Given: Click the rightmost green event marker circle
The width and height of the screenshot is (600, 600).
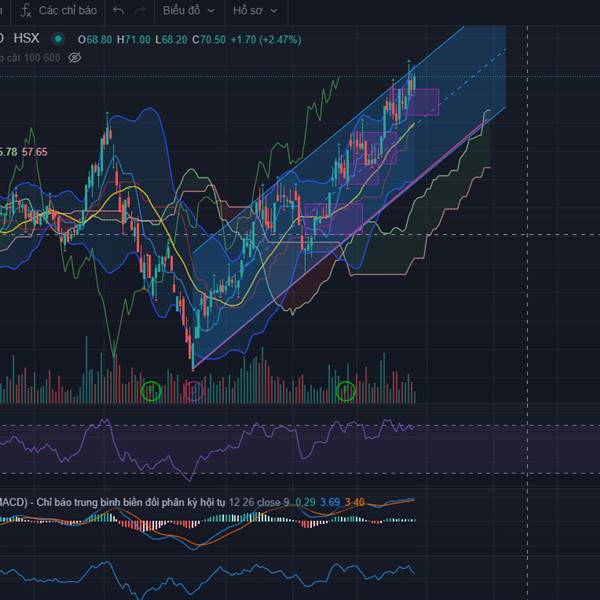Looking at the screenshot, I should pos(346,391).
